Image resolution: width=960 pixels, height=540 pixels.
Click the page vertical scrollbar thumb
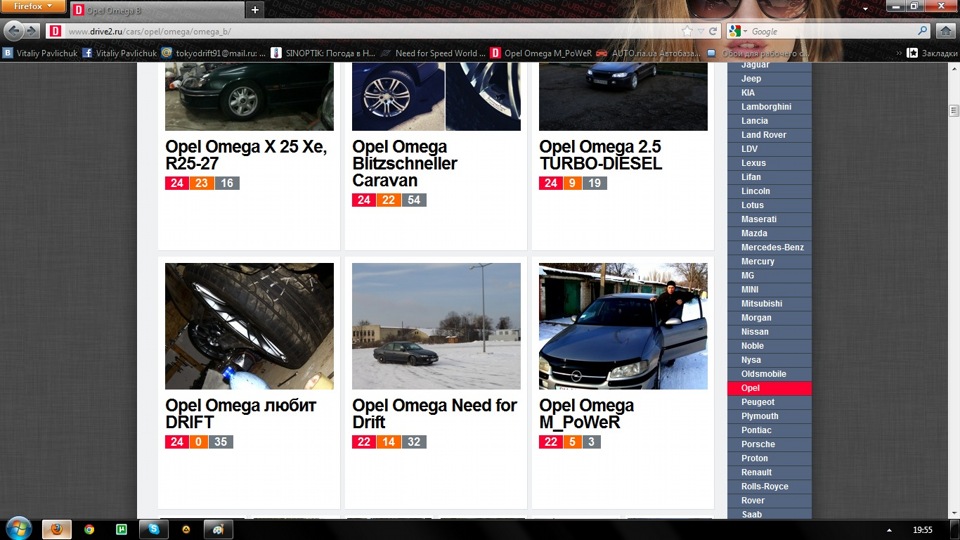coord(954,110)
